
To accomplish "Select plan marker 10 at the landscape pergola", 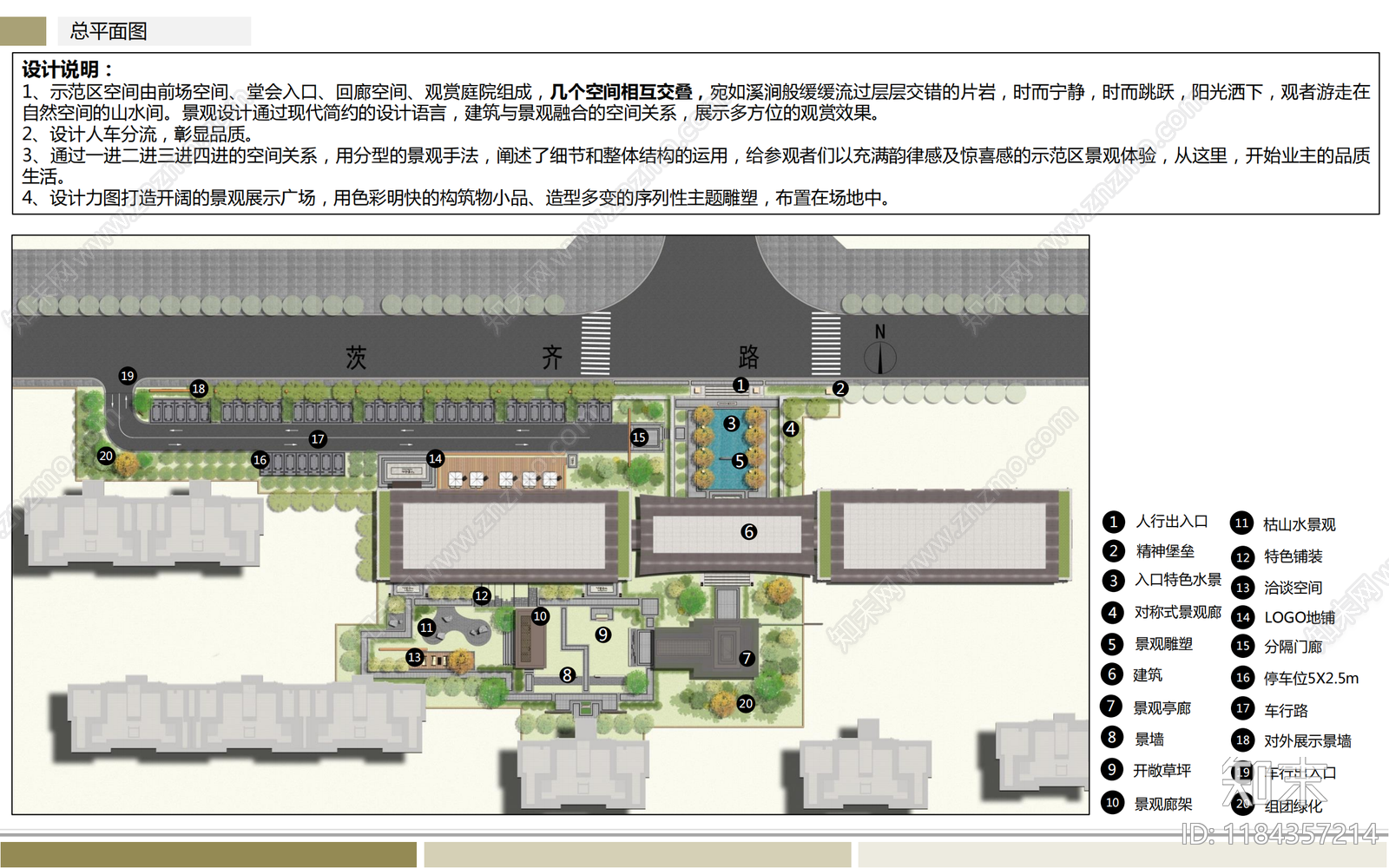I will tap(540, 616).
